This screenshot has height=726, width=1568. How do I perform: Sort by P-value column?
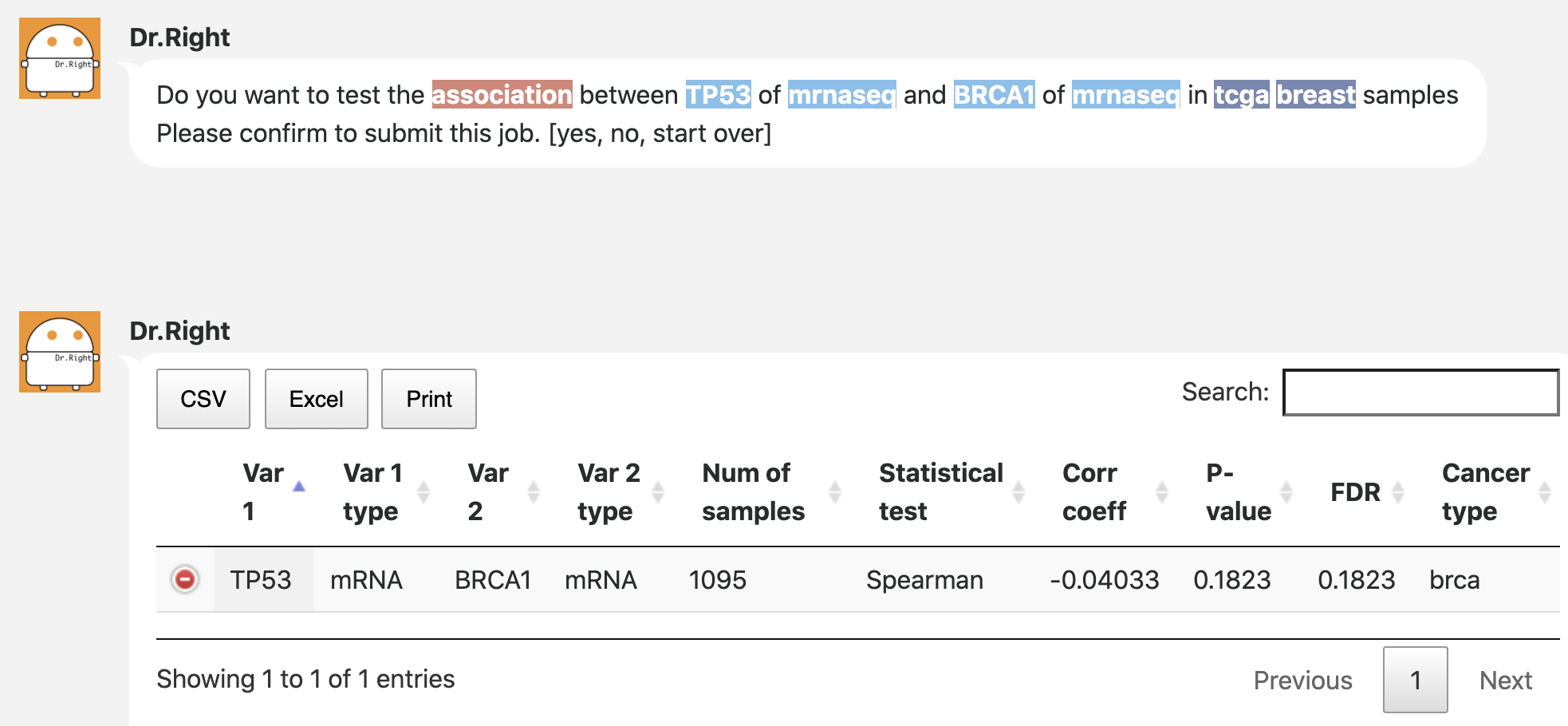[1286, 492]
